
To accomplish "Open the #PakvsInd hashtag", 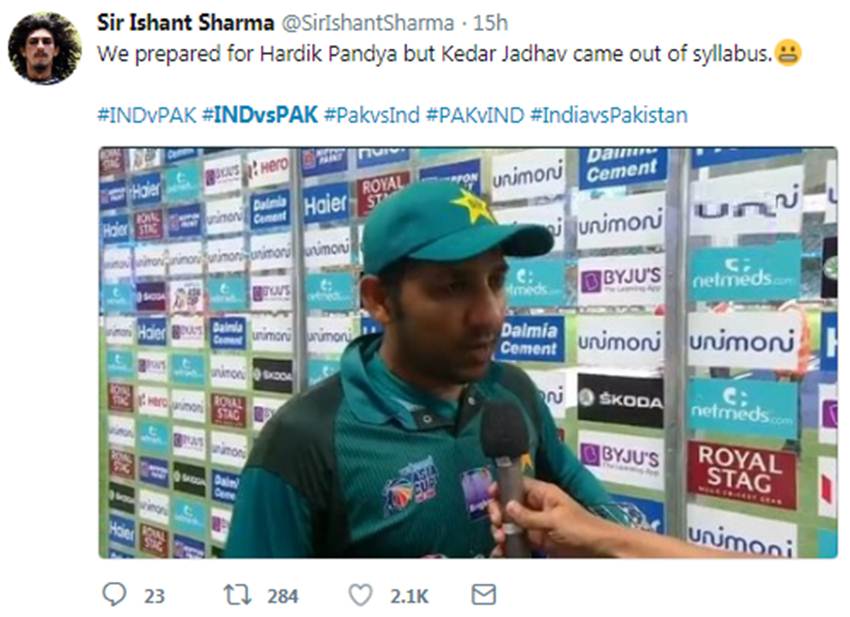I will click(x=372, y=115).
